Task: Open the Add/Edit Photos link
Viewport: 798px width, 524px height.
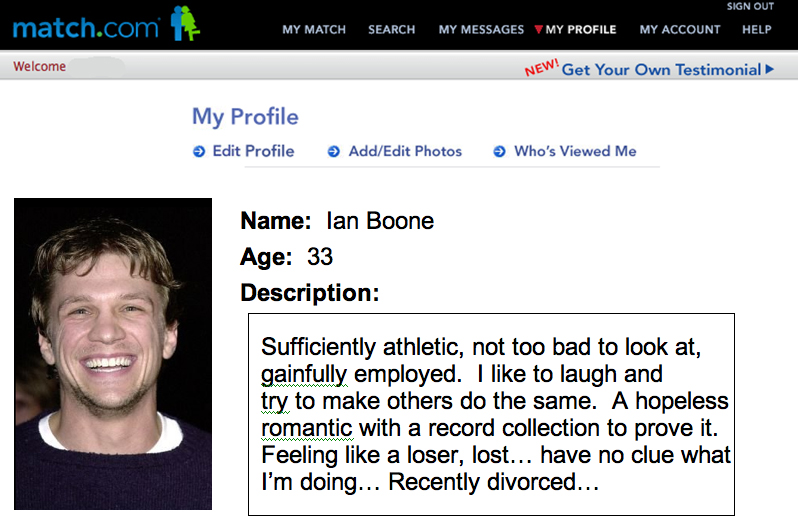Action: click(x=405, y=151)
